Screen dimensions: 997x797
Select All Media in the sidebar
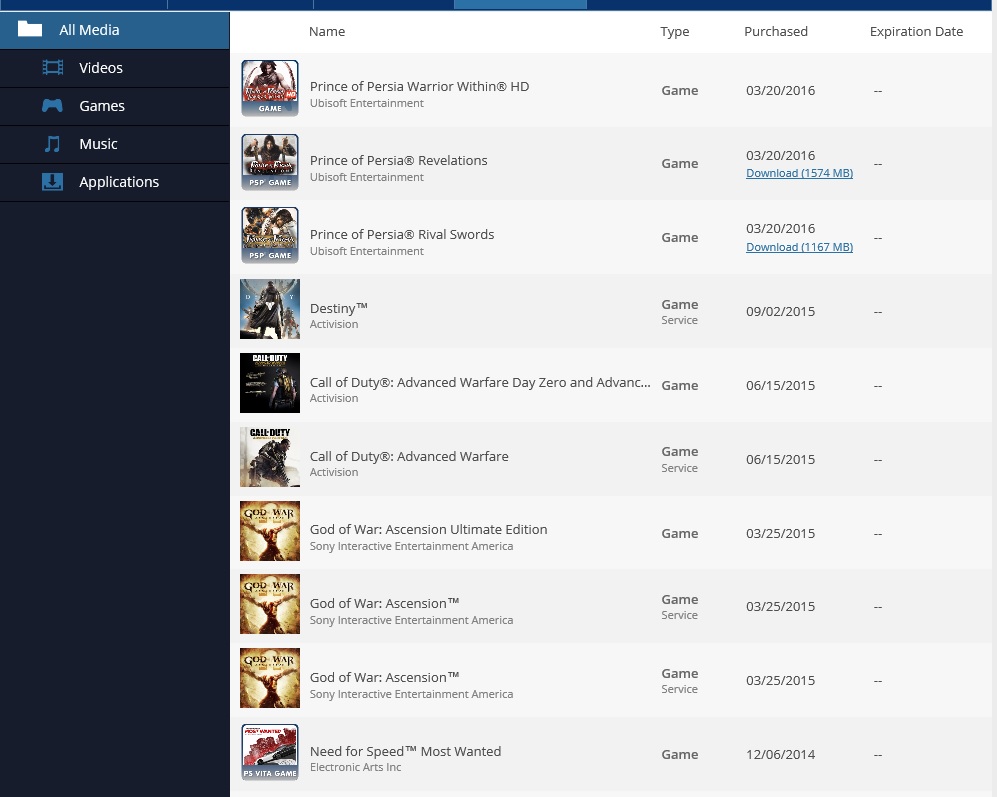pyautogui.click(x=114, y=30)
